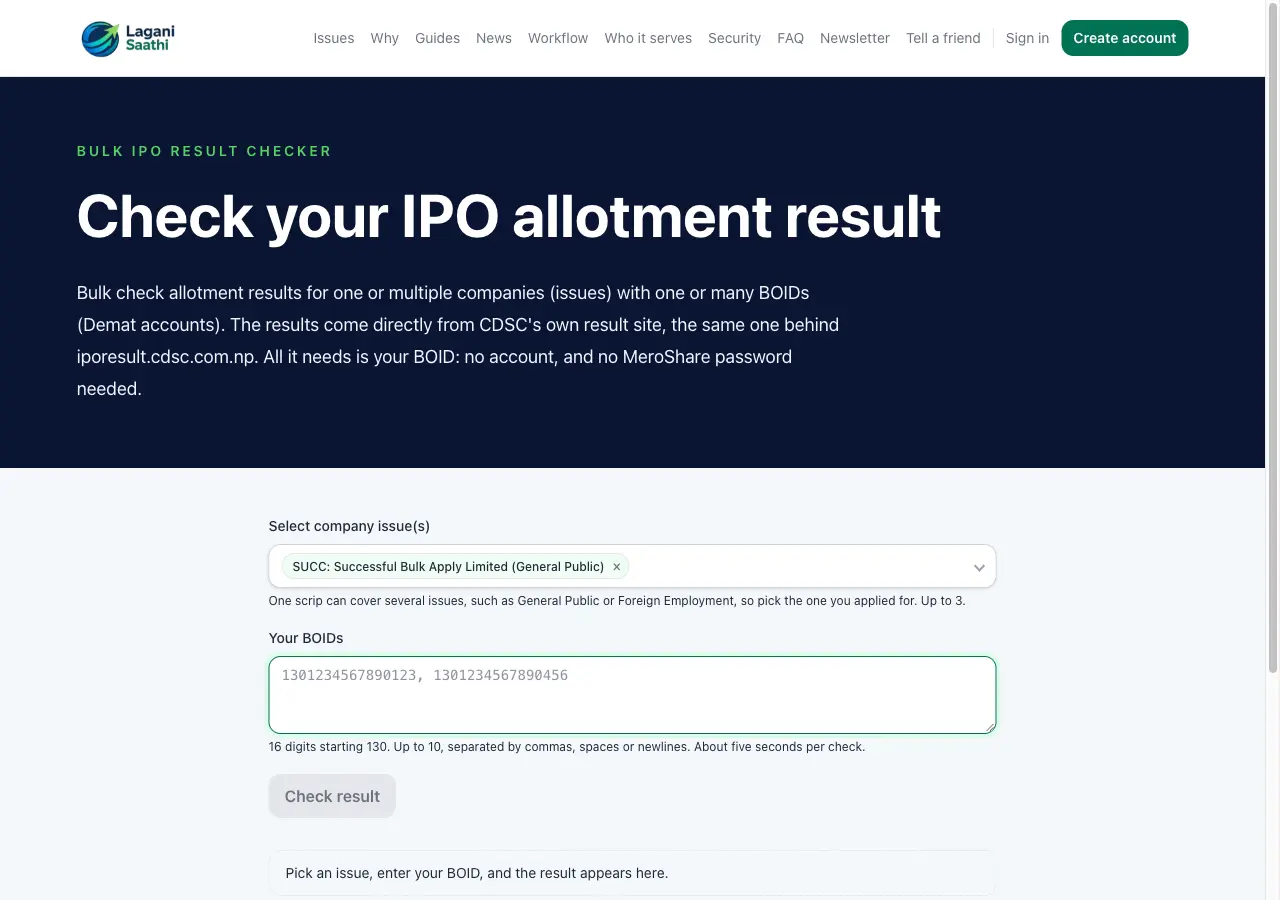
Task: Click the One scrip can cover several issues hint
Action: coord(617,601)
